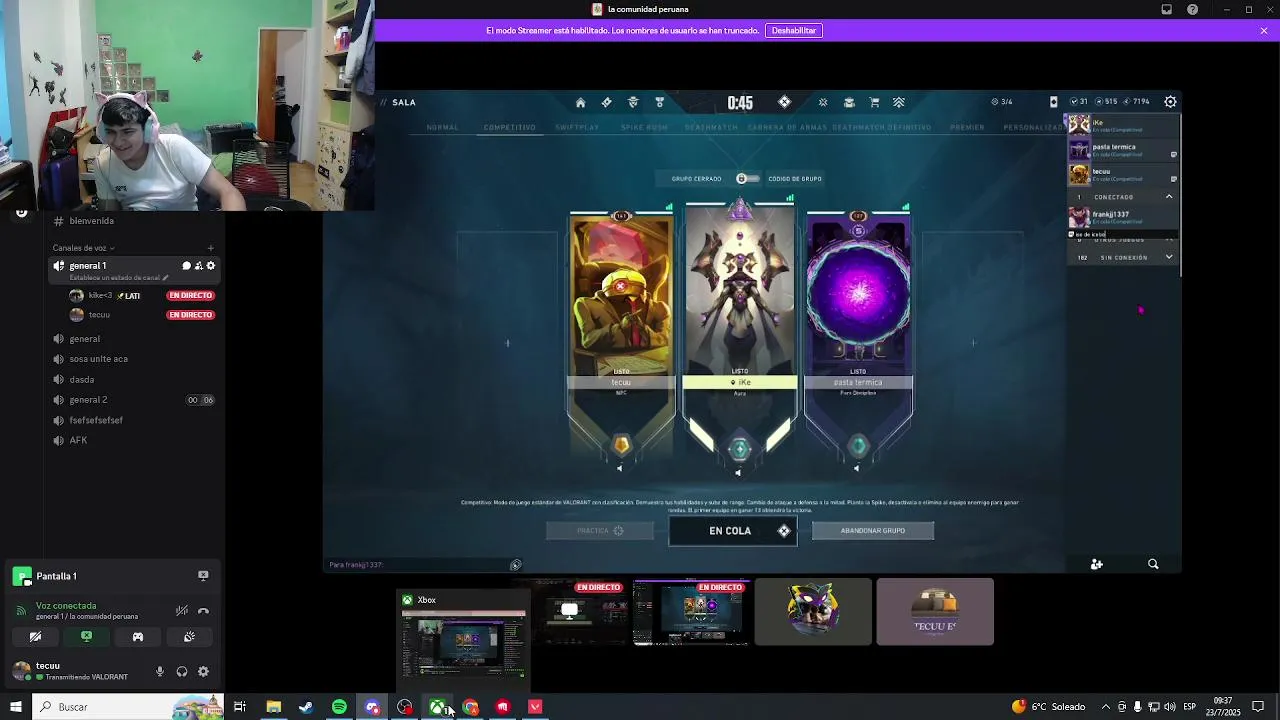The width and height of the screenshot is (1280, 720).
Task: Open Discord soundboard icon
Action: tap(189, 637)
